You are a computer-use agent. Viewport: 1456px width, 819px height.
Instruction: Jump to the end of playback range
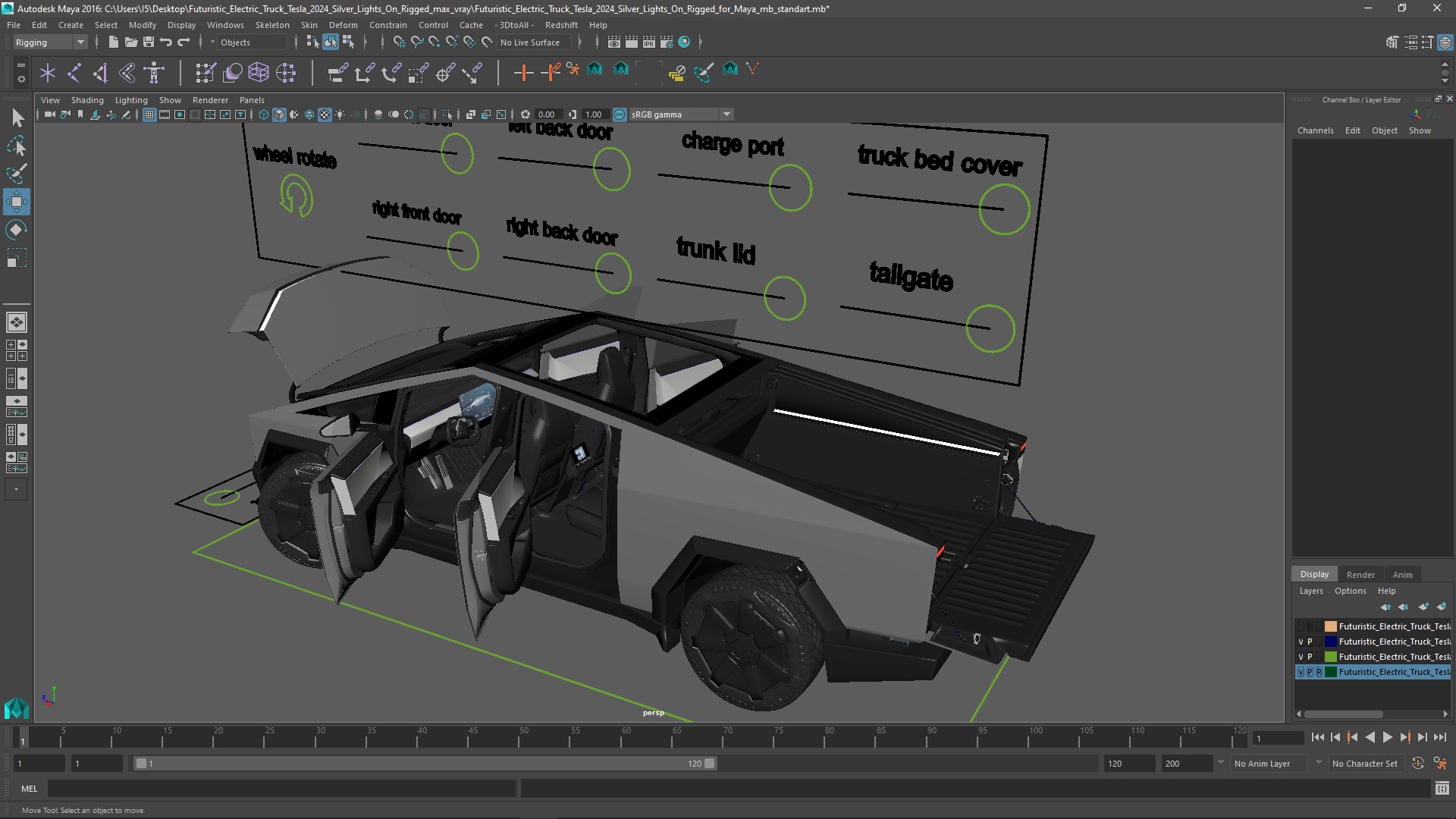click(1440, 737)
